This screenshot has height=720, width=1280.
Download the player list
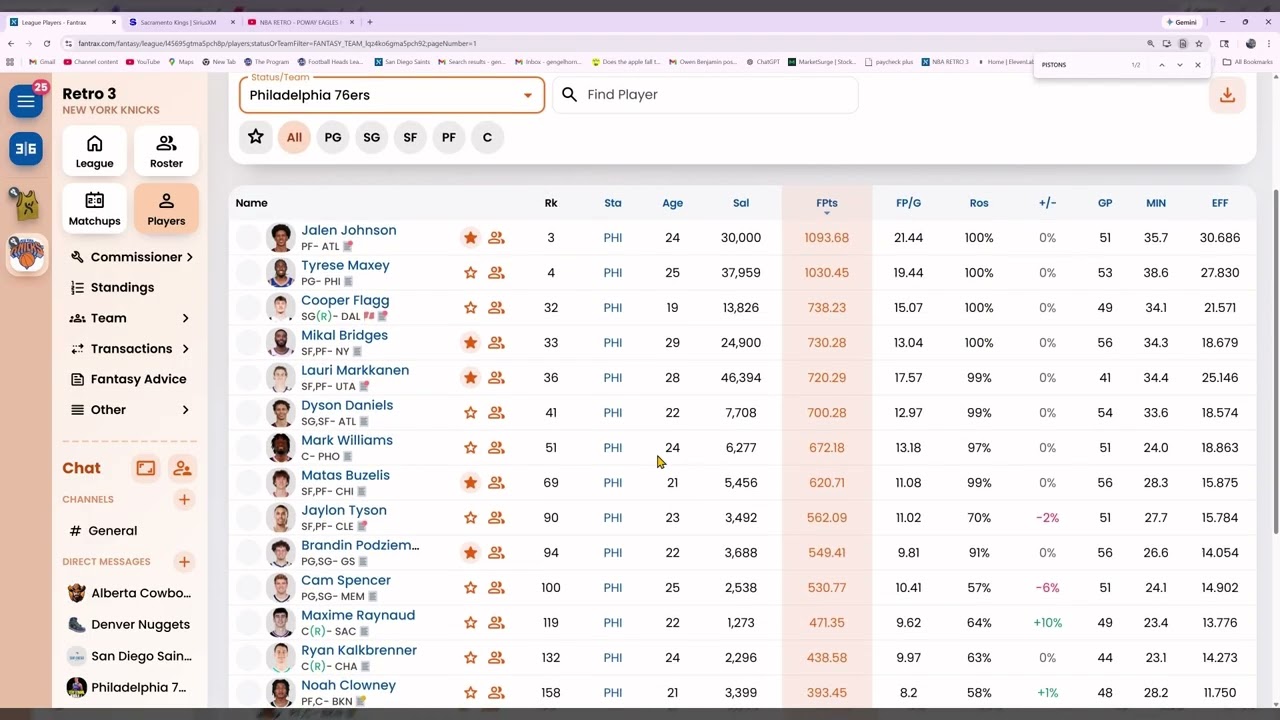pyautogui.click(x=1227, y=95)
